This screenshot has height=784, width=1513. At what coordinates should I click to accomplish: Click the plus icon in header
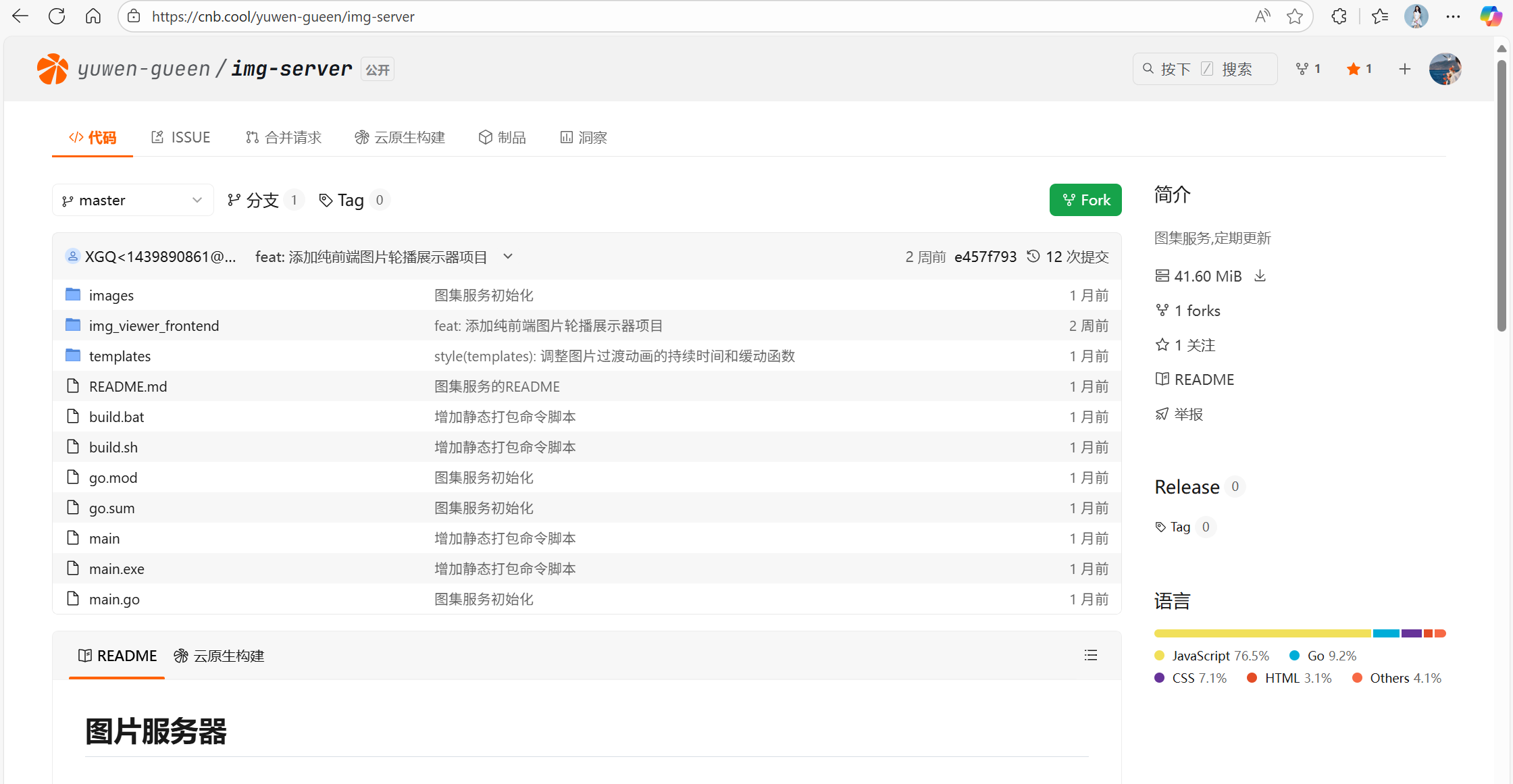tap(1404, 69)
